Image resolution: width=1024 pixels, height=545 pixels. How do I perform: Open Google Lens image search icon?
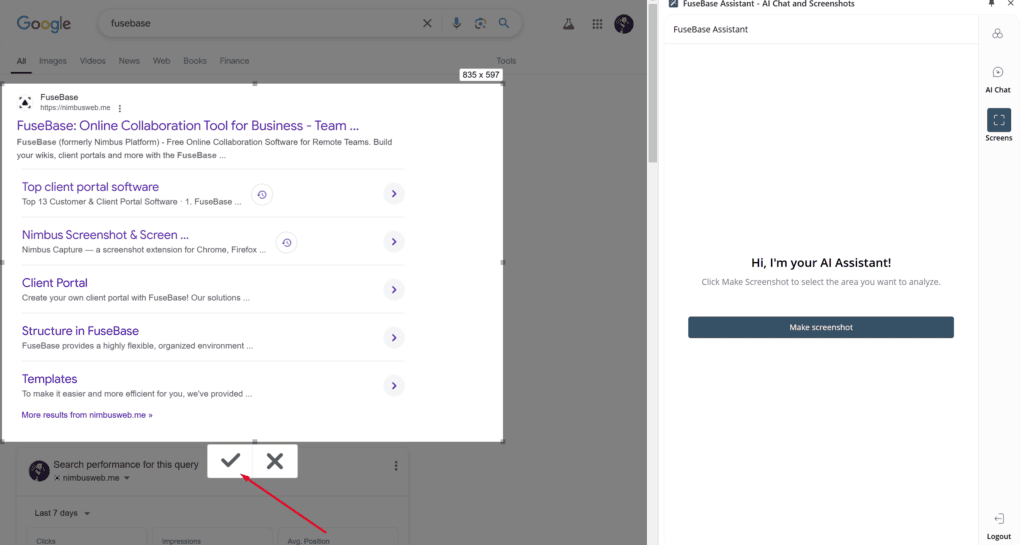pos(480,23)
